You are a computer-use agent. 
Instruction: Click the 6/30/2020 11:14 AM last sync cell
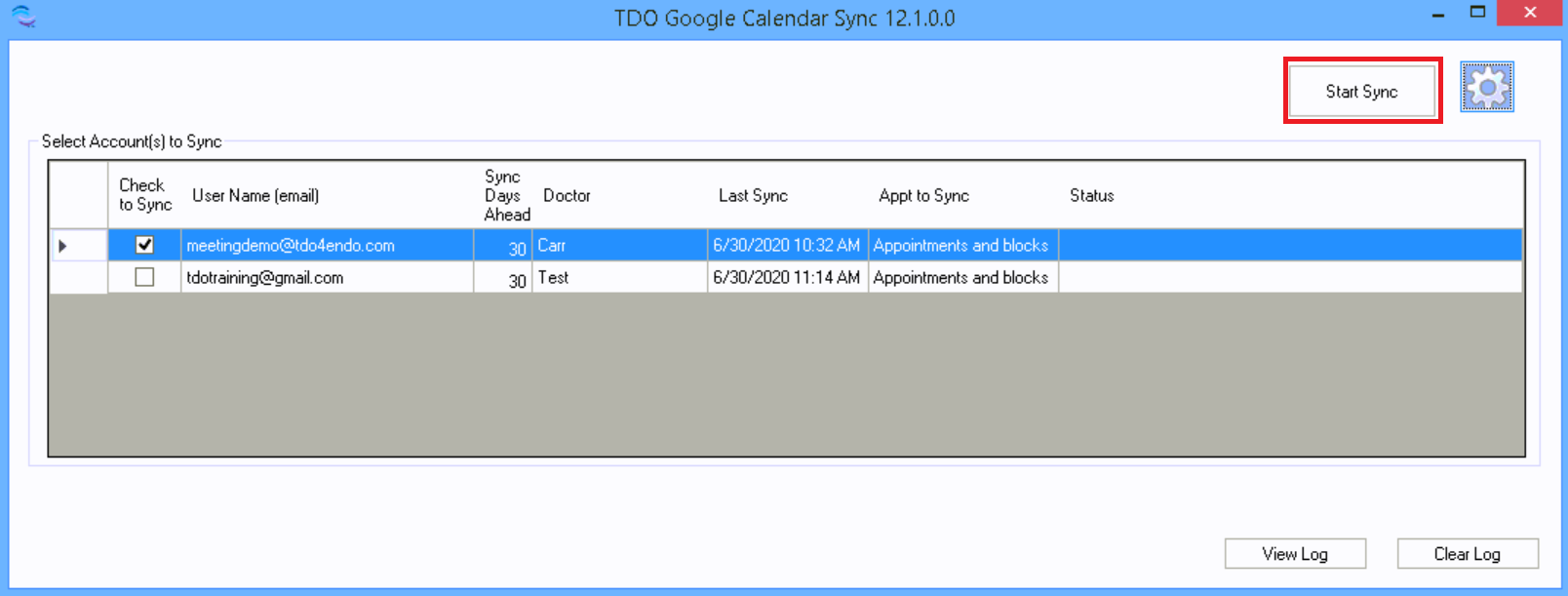pos(786,278)
